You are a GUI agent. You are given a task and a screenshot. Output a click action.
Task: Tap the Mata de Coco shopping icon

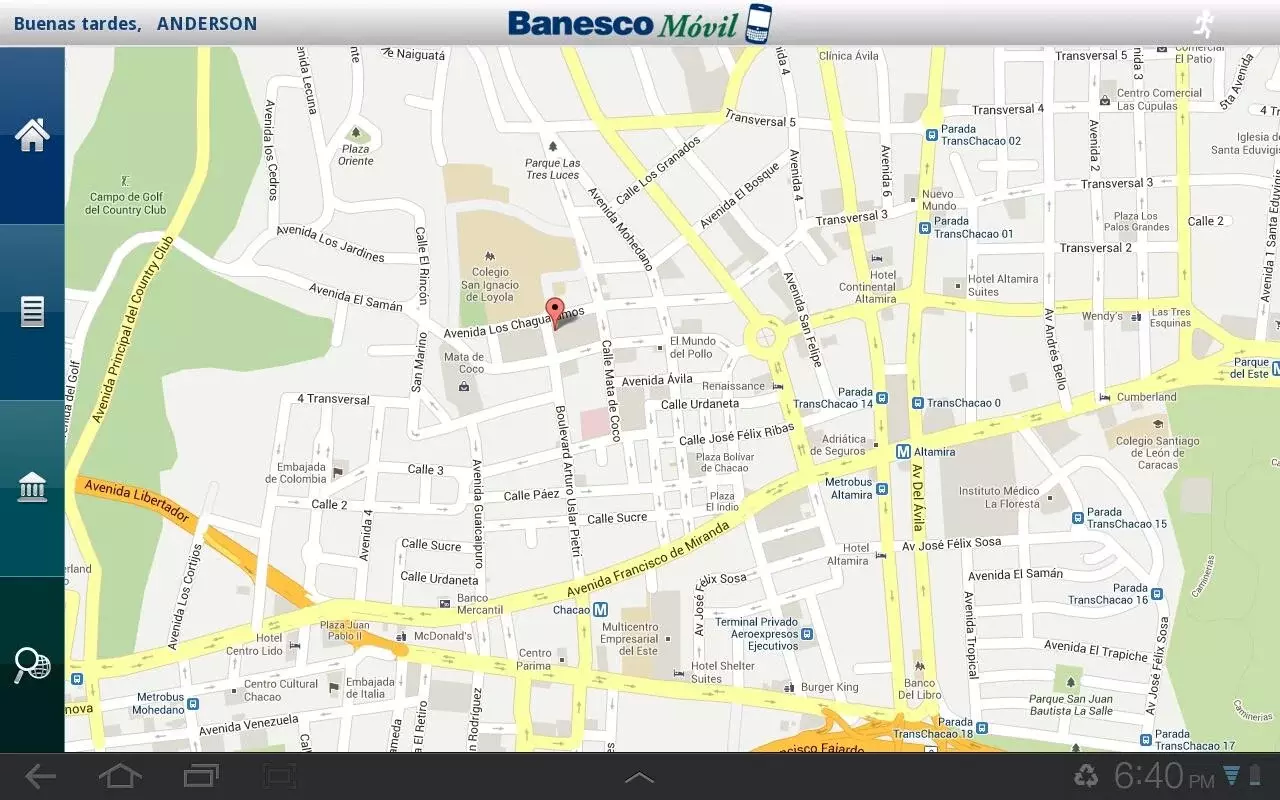click(x=464, y=385)
